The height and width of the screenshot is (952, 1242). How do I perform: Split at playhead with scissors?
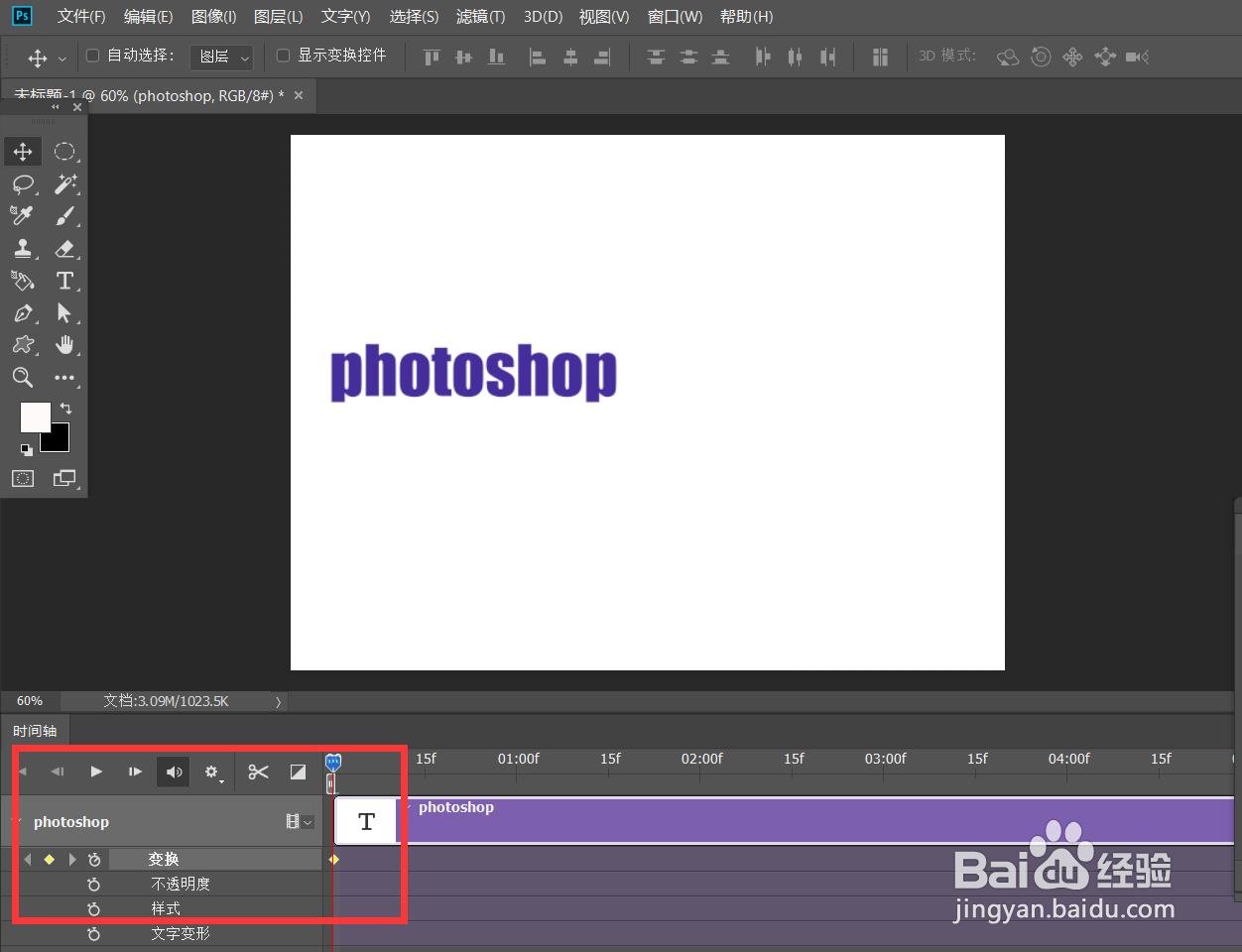[259, 772]
